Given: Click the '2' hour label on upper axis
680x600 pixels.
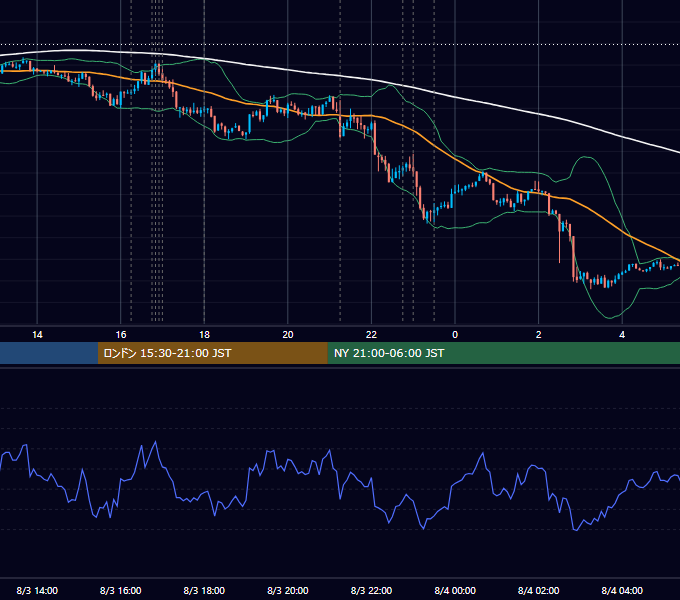Looking at the screenshot, I should 539,335.
